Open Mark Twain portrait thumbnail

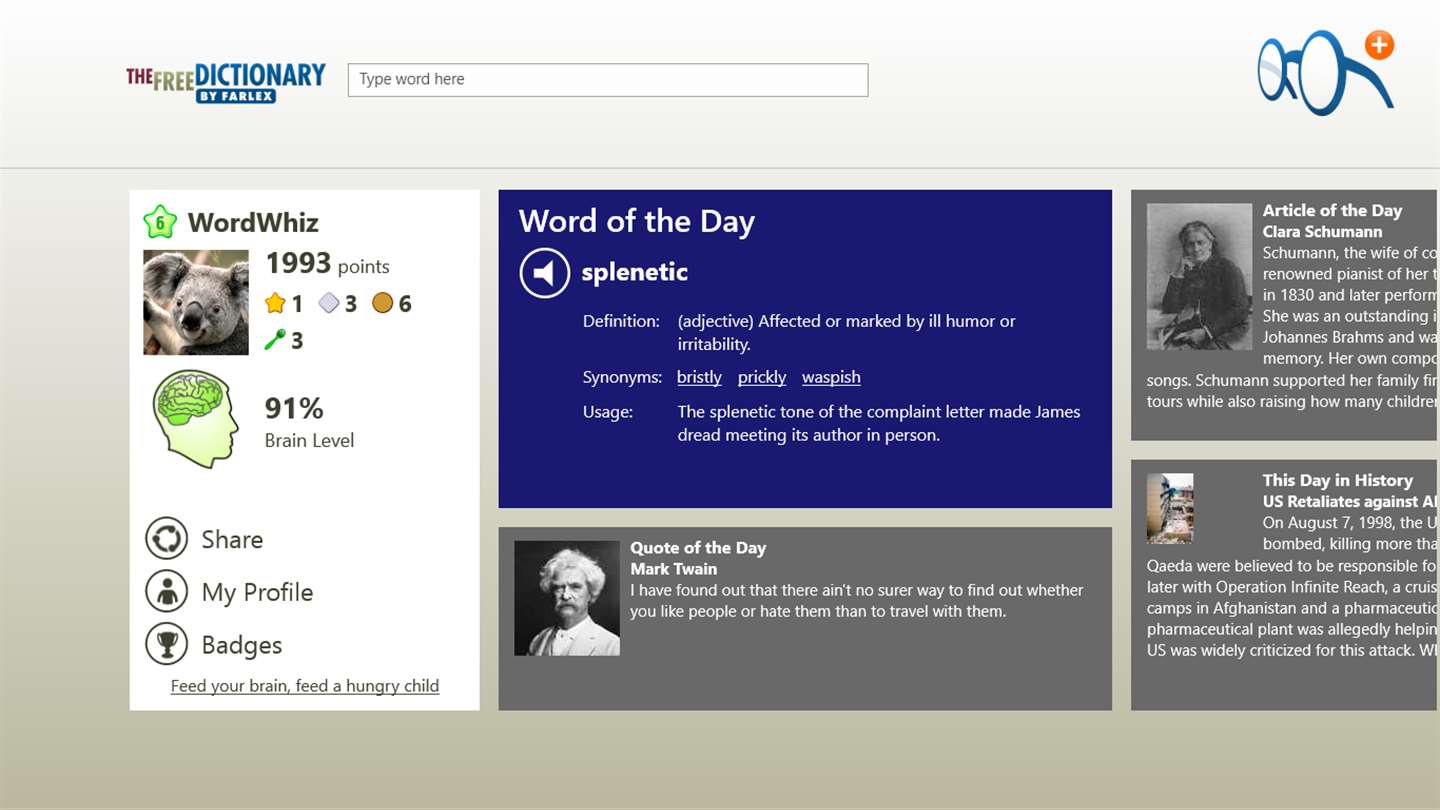[x=567, y=599]
